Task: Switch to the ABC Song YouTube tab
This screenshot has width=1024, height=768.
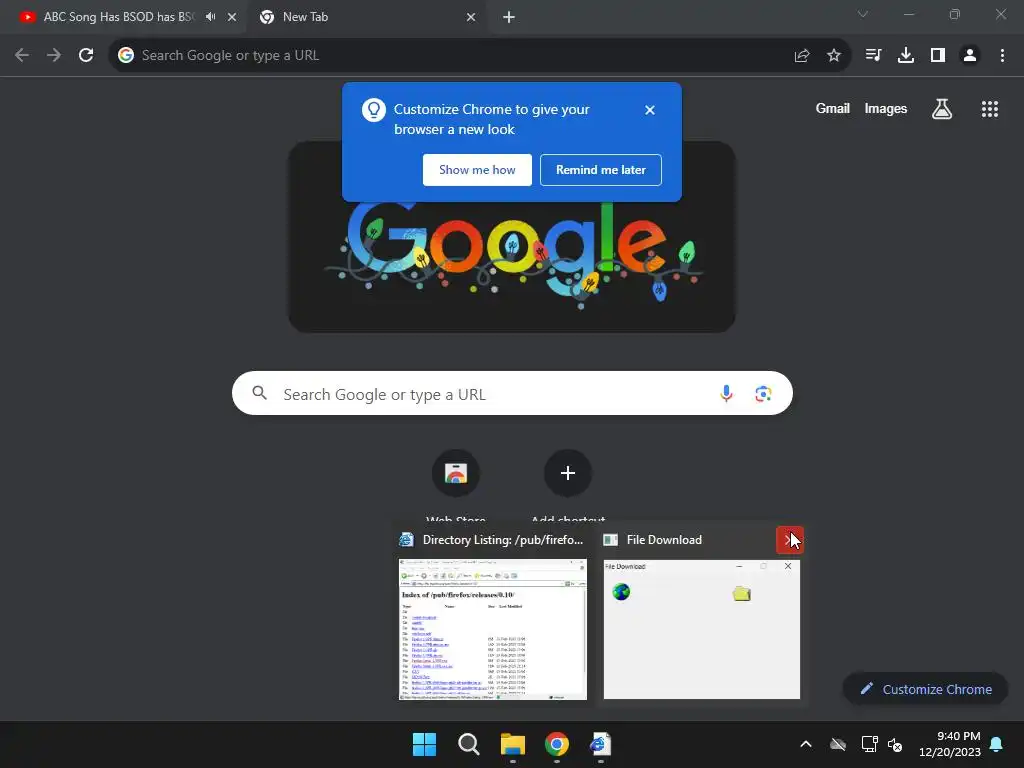Action: (118, 17)
